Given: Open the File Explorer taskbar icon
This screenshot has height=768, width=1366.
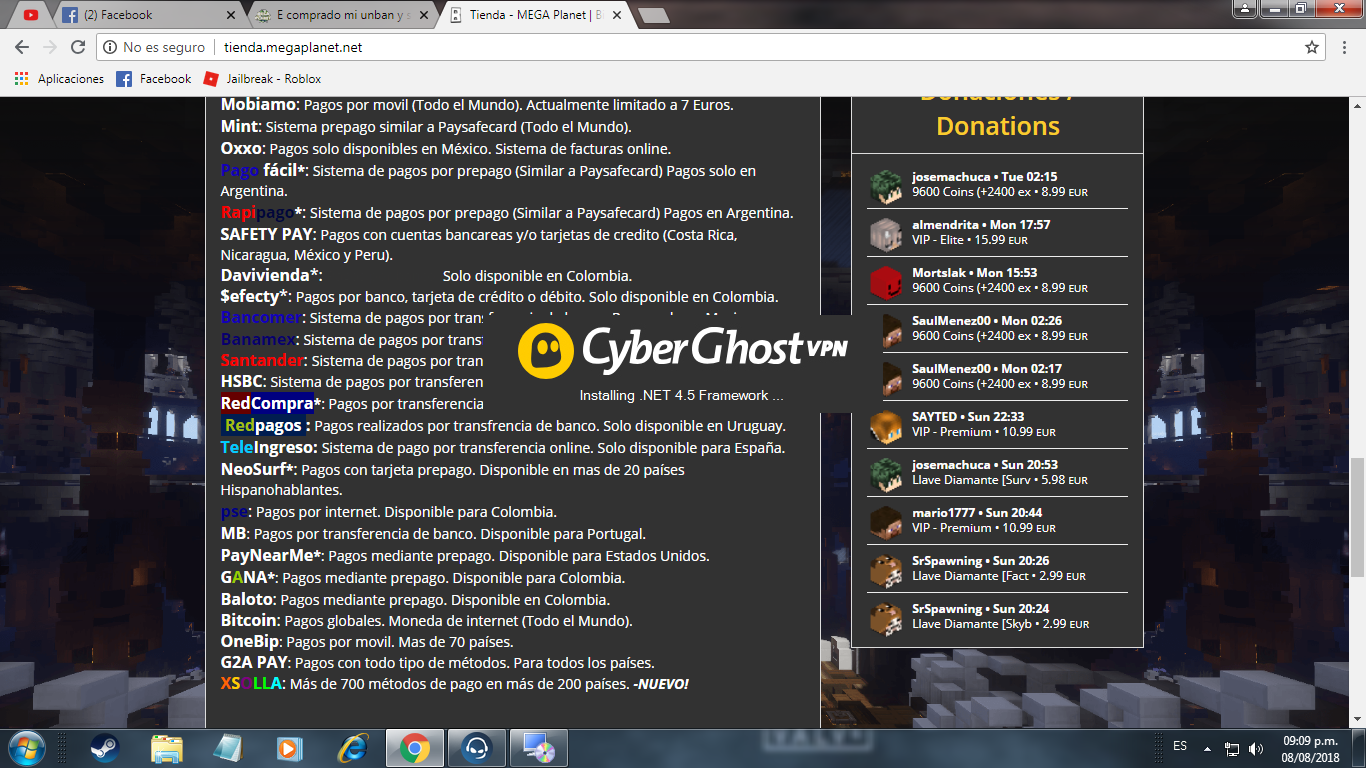Looking at the screenshot, I should click(x=166, y=748).
